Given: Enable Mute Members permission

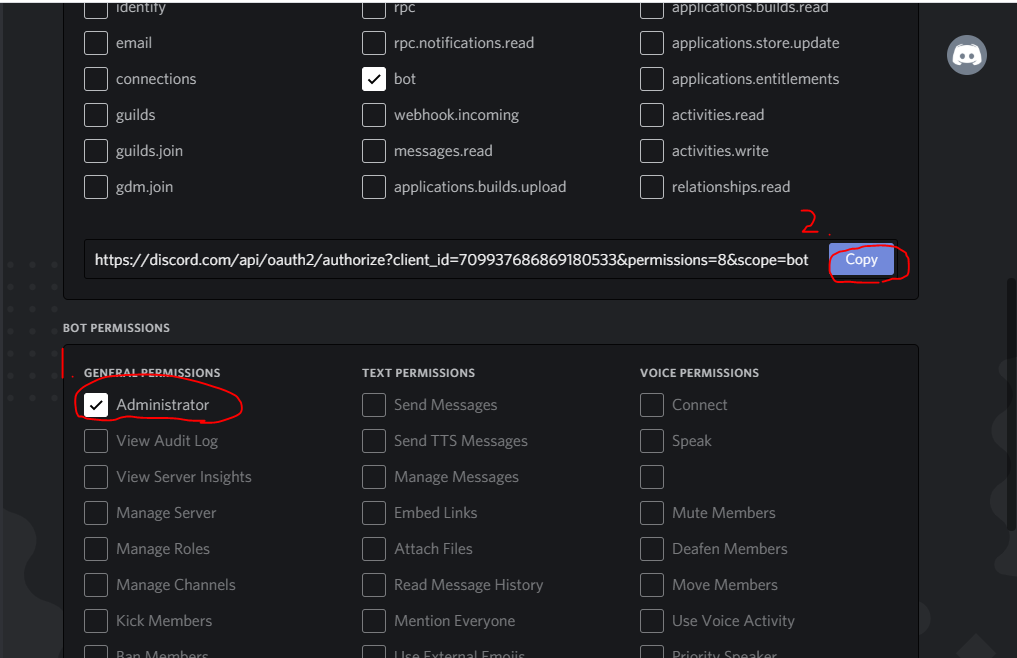Looking at the screenshot, I should point(652,513).
